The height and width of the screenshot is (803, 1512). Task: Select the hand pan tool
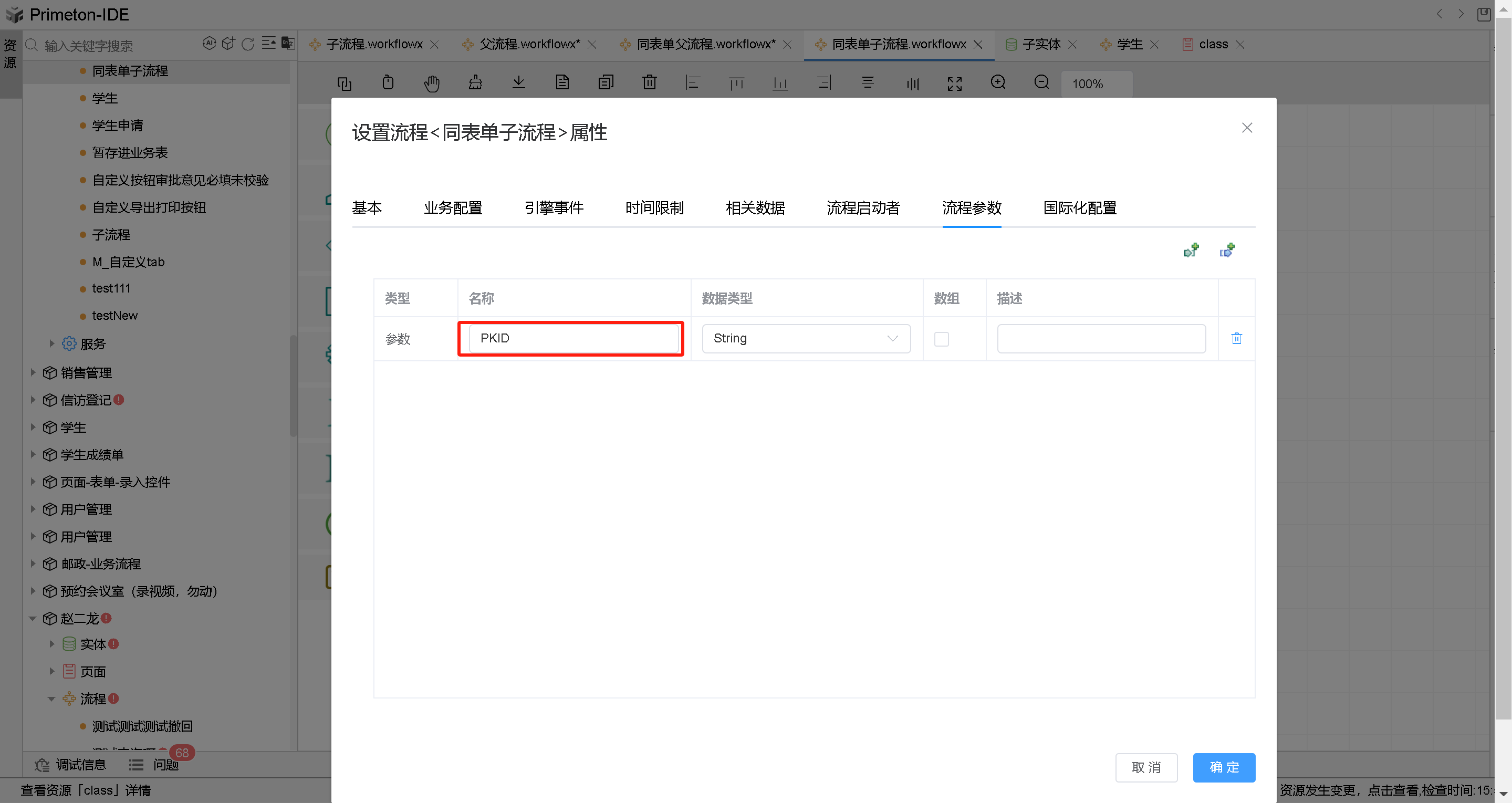click(x=431, y=84)
